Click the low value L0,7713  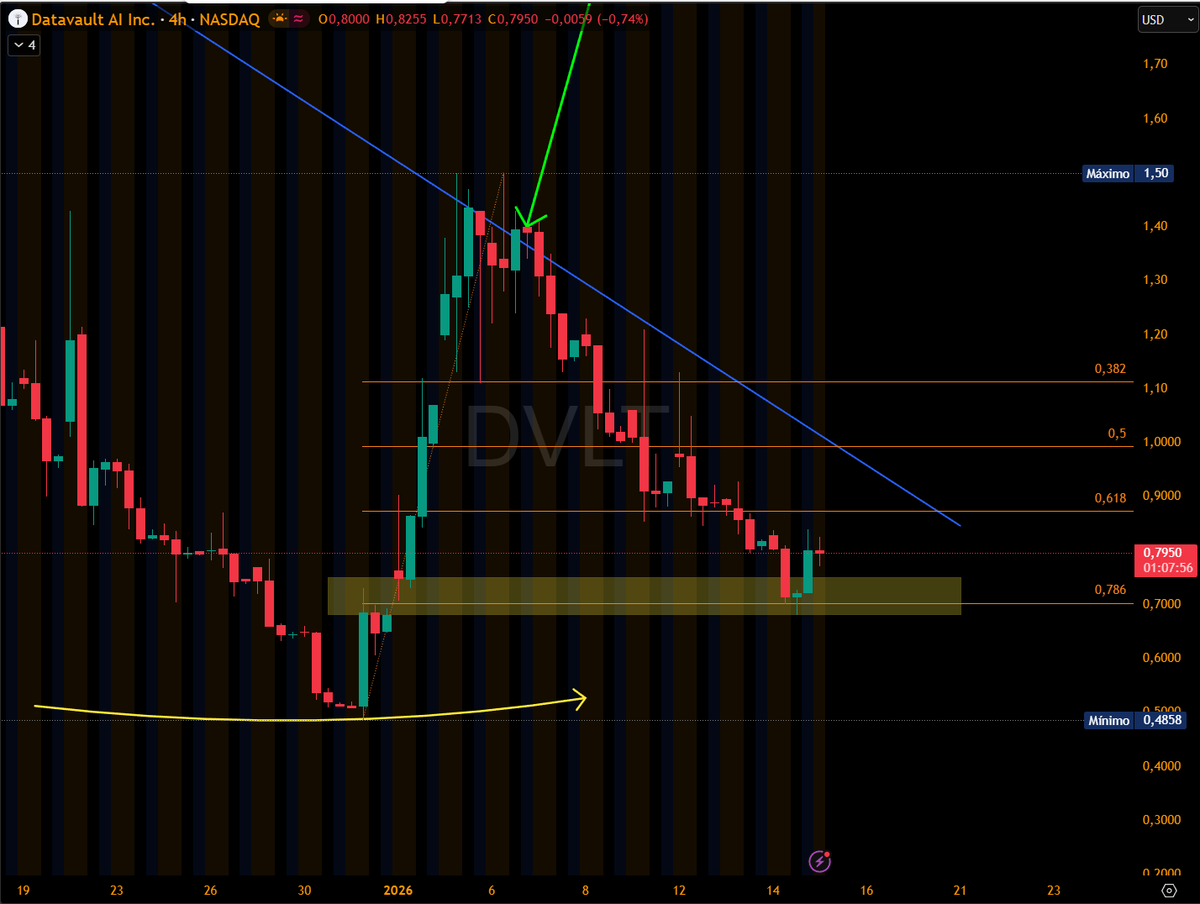coord(458,19)
